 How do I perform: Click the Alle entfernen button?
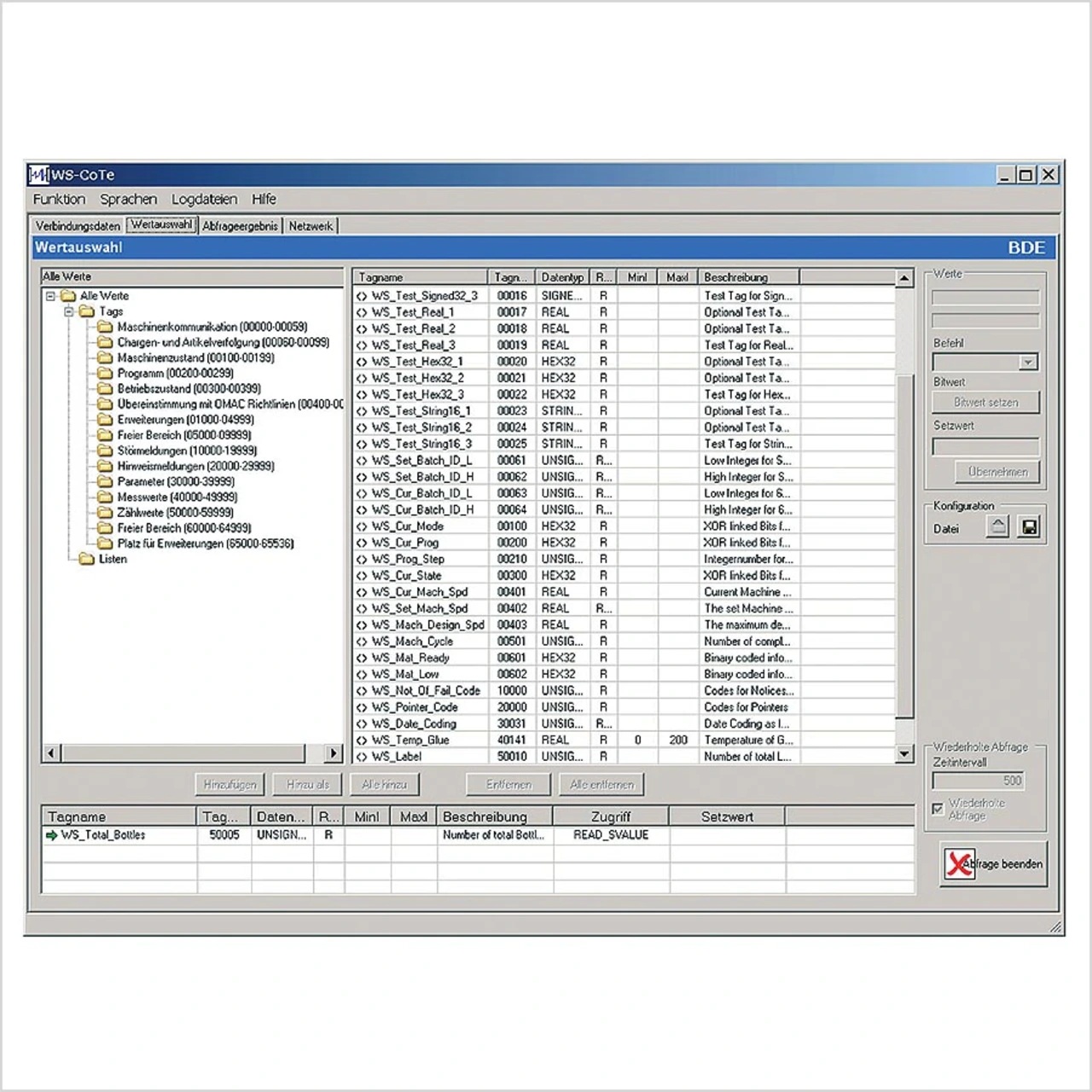(601, 784)
